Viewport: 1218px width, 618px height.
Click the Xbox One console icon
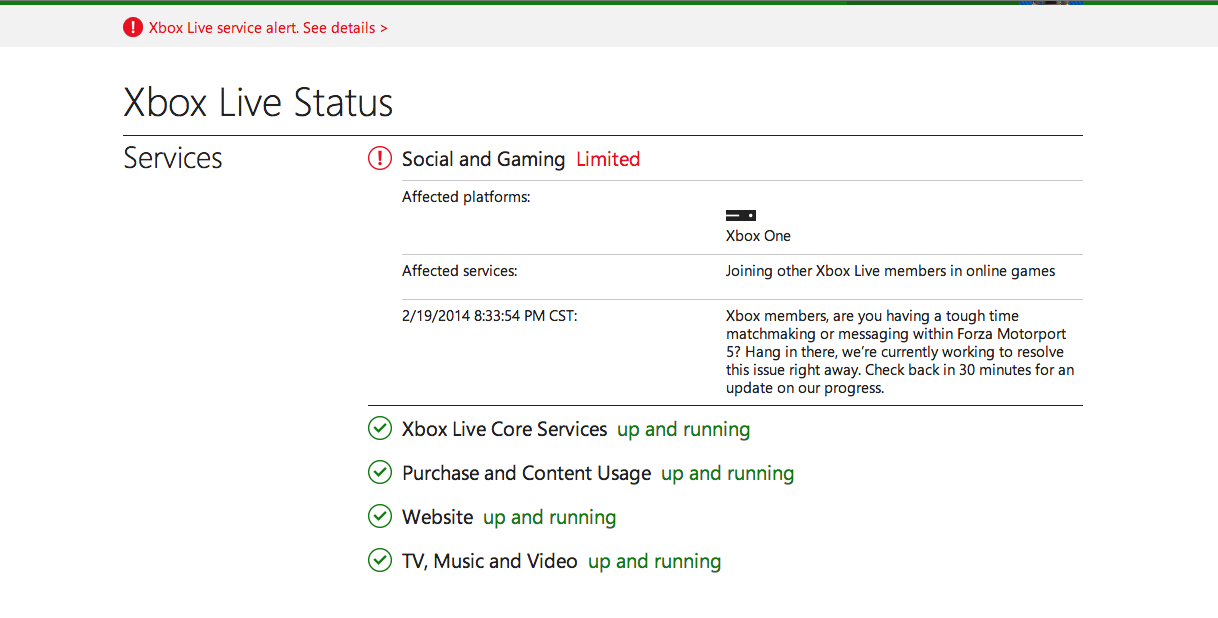(740, 215)
